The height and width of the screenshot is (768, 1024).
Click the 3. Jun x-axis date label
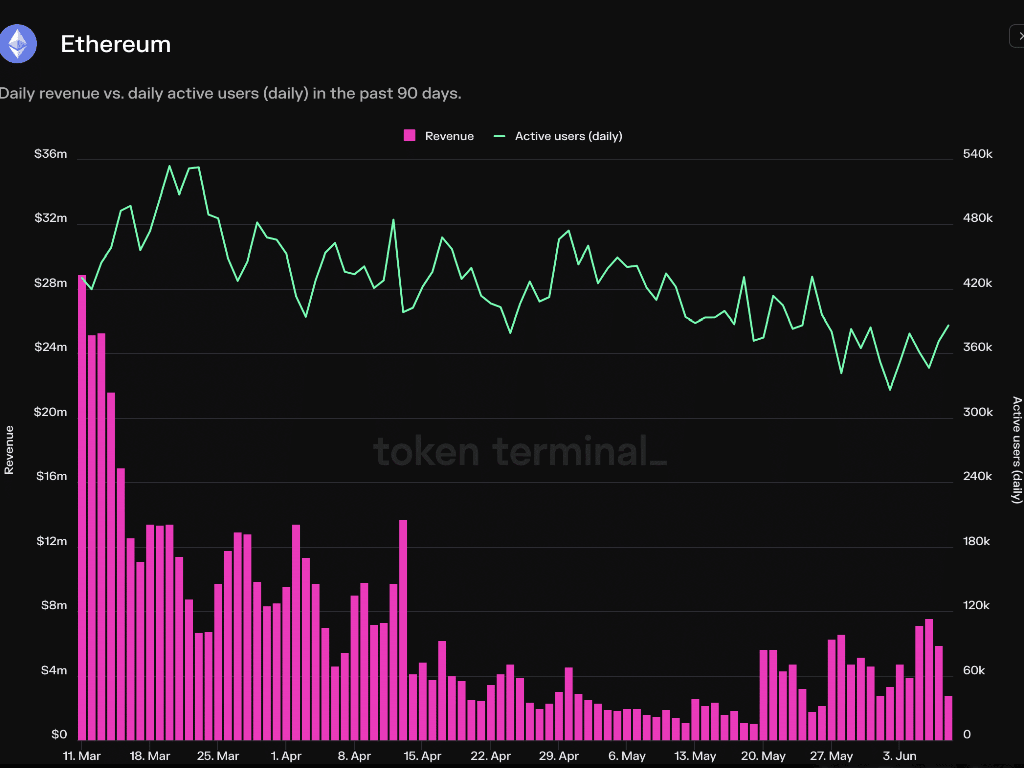pyautogui.click(x=901, y=756)
